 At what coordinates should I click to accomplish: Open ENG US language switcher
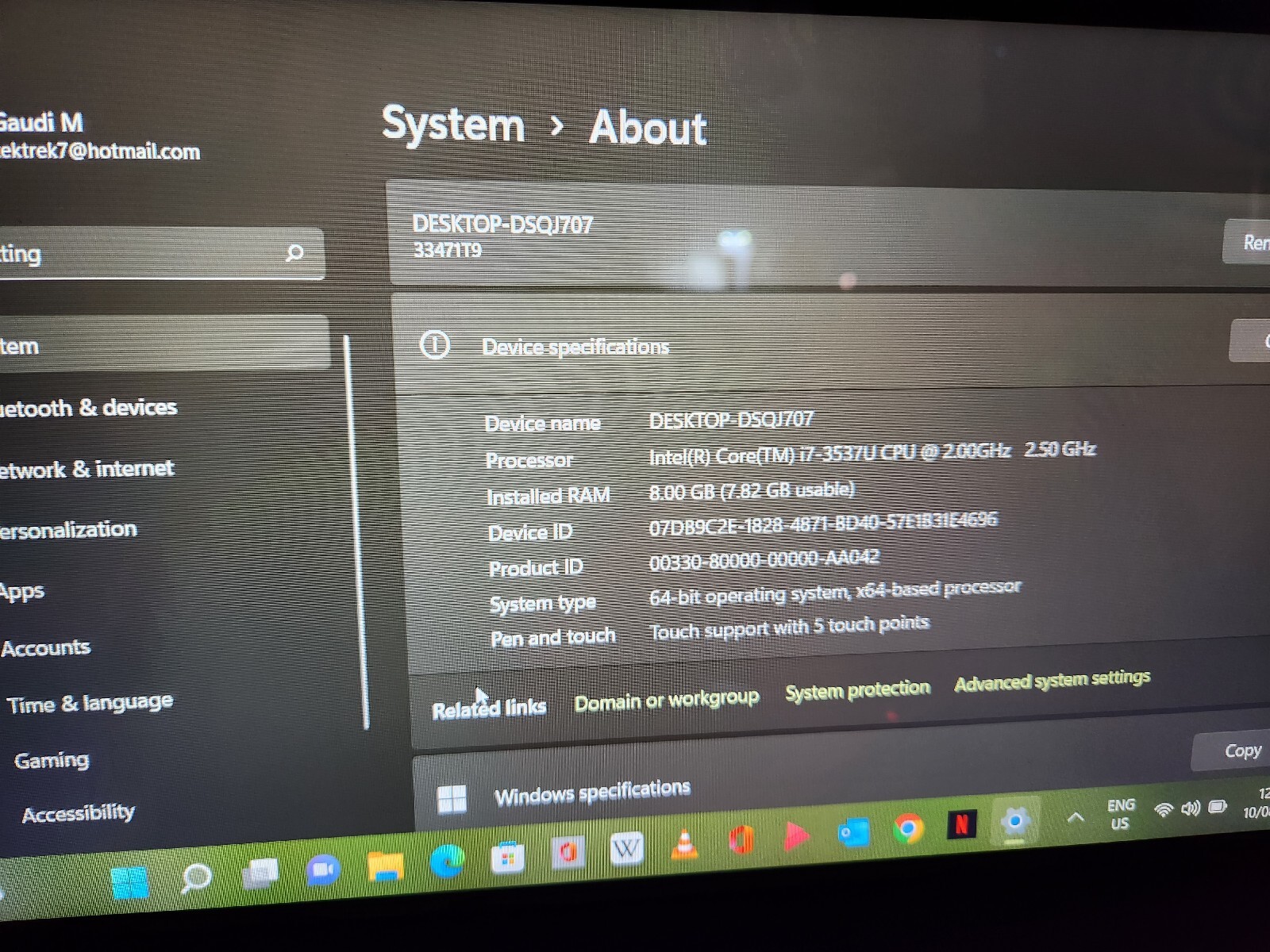point(1121,814)
